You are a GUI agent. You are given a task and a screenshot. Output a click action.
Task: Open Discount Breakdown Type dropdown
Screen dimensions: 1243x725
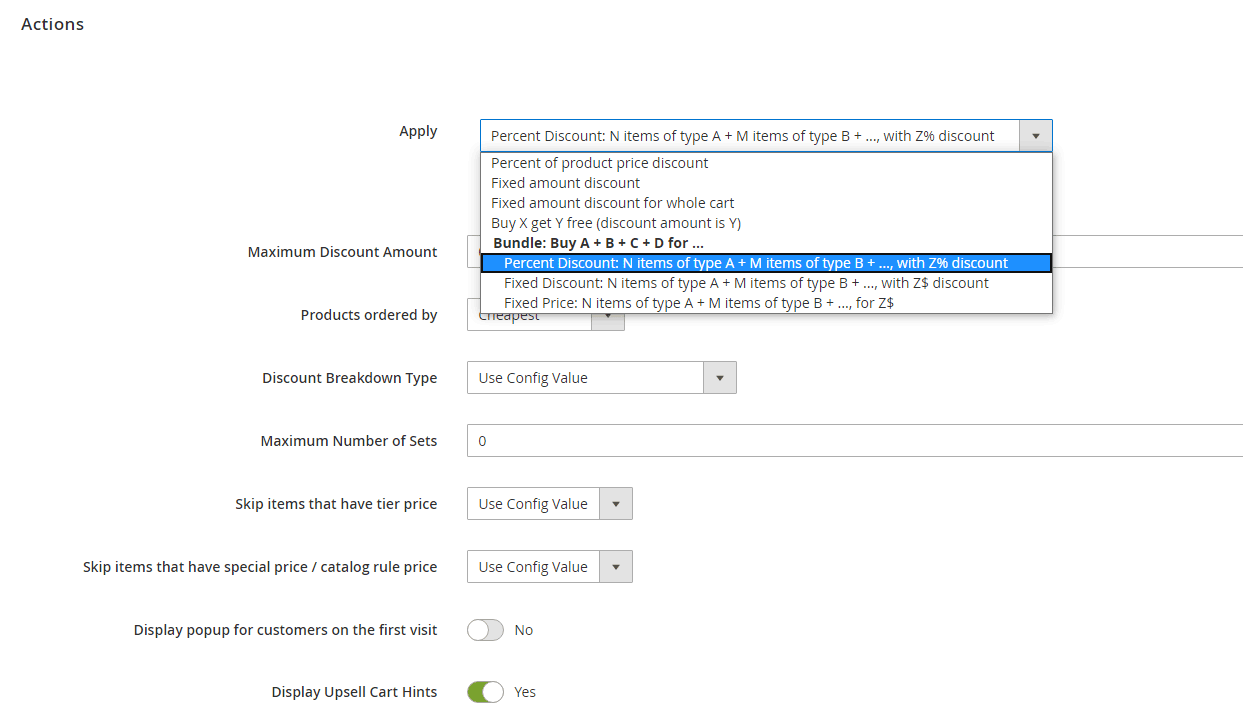click(602, 378)
